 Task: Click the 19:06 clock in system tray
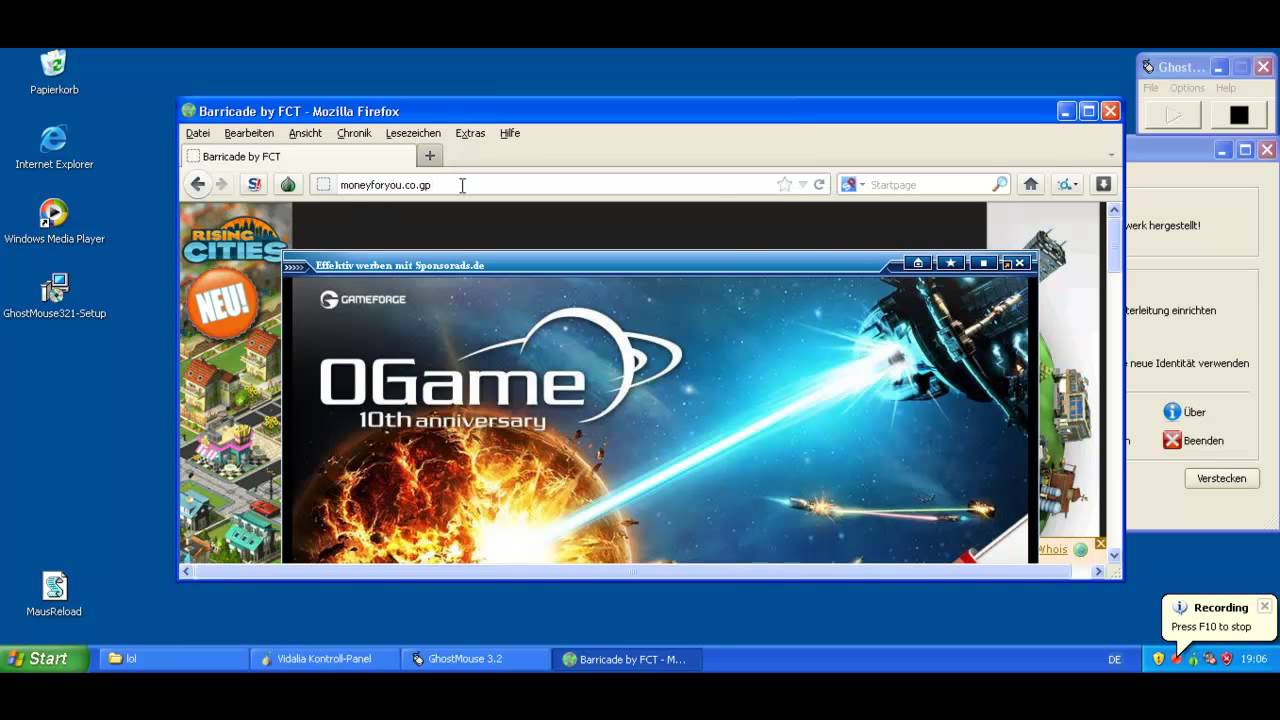(1254, 659)
